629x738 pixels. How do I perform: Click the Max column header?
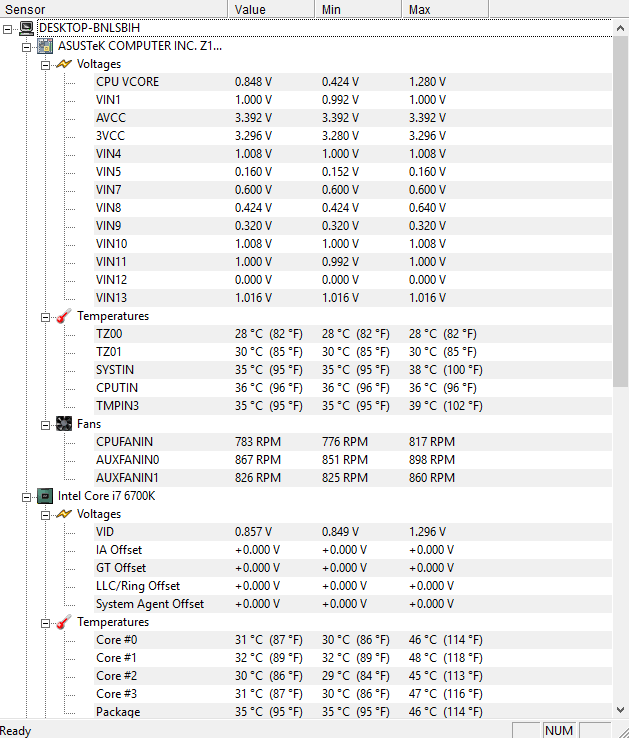445,9
